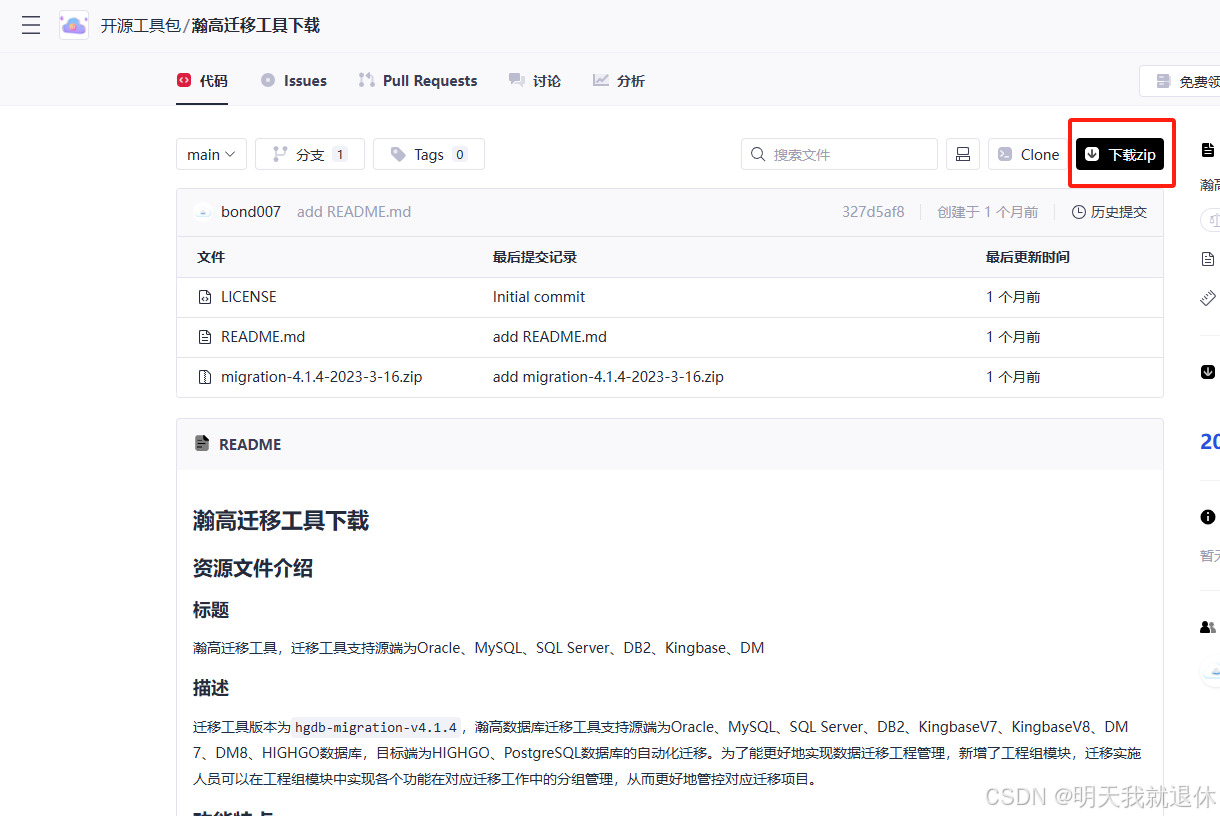Click the LICENSE file icon
The width and height of the screenshot is (1220, 816).
(205, 297)
